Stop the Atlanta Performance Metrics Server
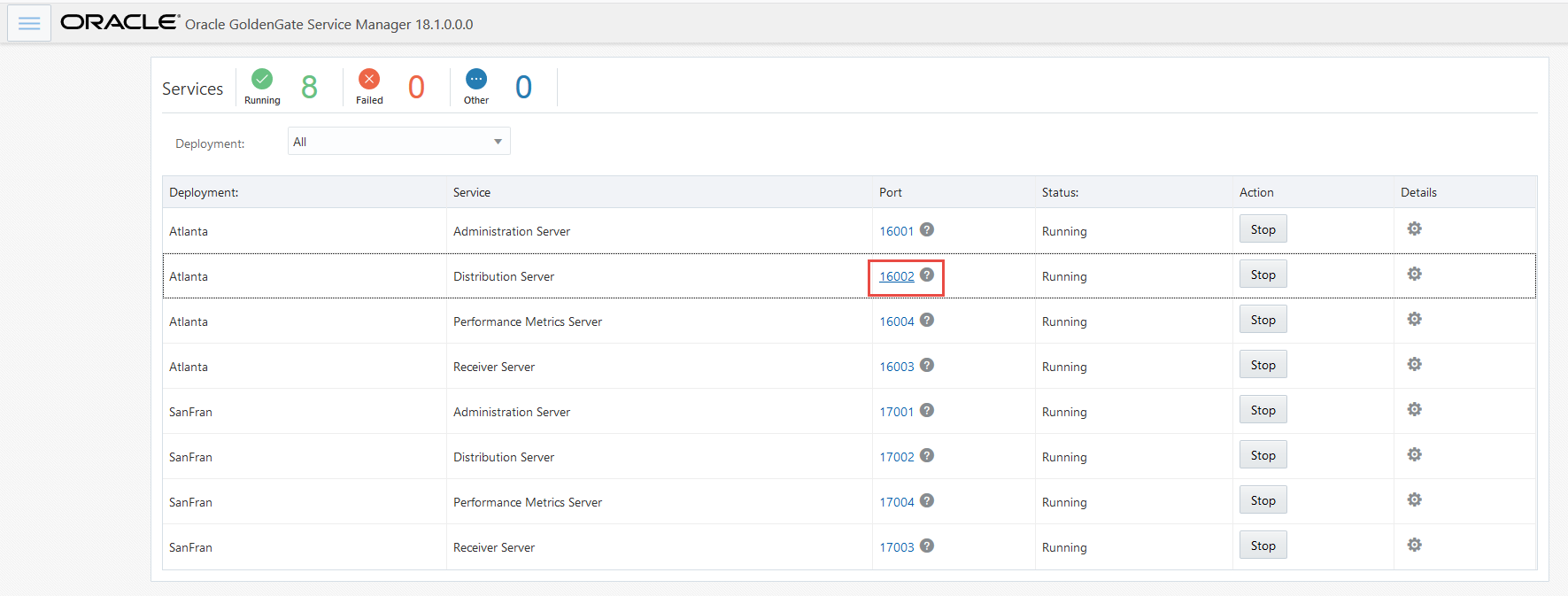This screenshot has width=1568, height=596. [x=1263, y=320]
